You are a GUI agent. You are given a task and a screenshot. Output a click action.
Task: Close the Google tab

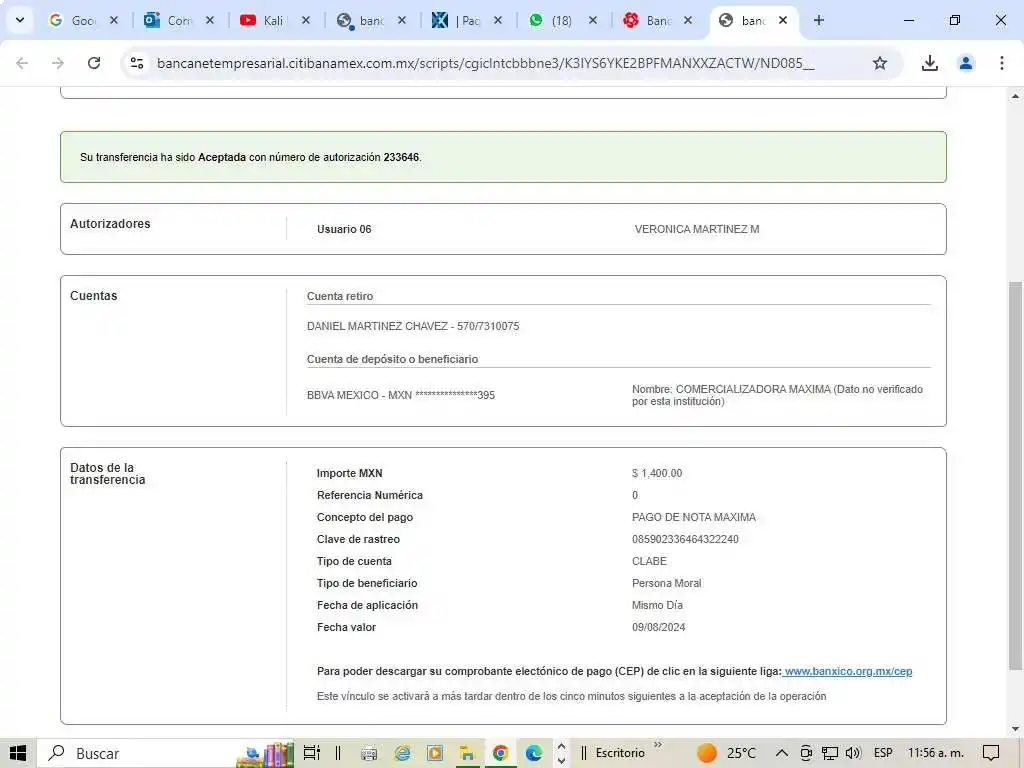(113, 20)
